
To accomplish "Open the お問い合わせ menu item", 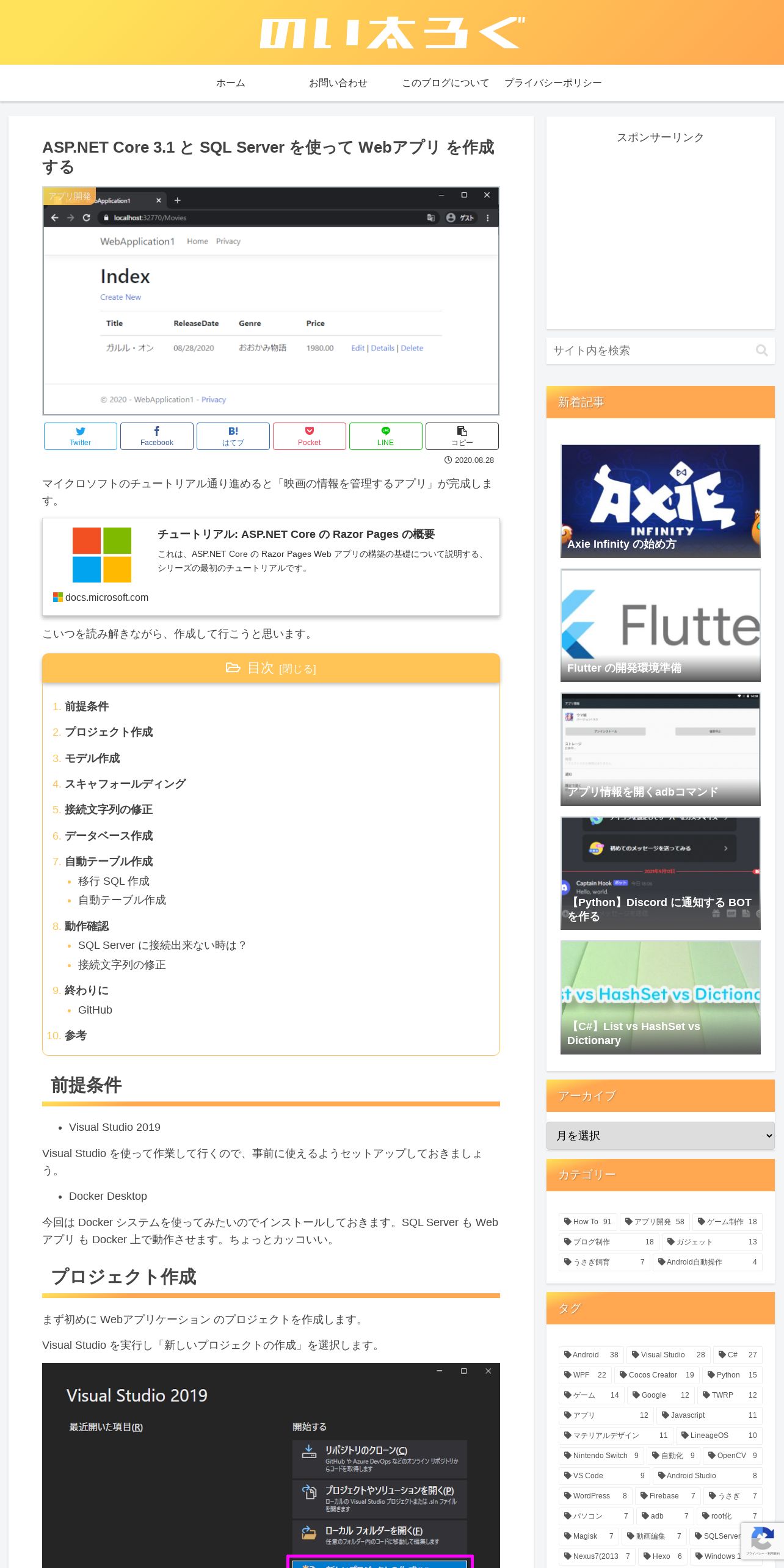I will [338, 83].
